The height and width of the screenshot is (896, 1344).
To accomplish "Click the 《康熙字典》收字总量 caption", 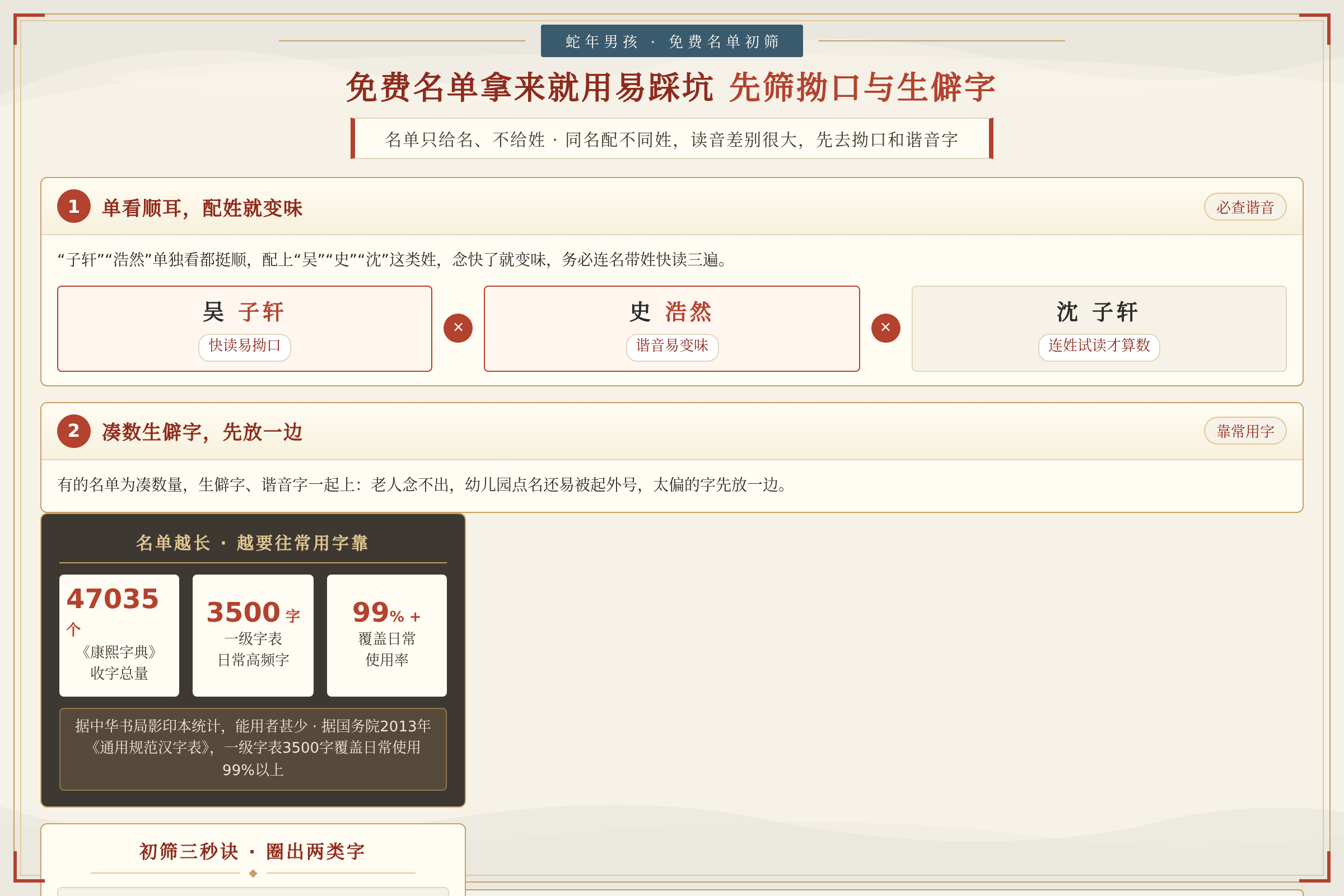I will (119, 663).
